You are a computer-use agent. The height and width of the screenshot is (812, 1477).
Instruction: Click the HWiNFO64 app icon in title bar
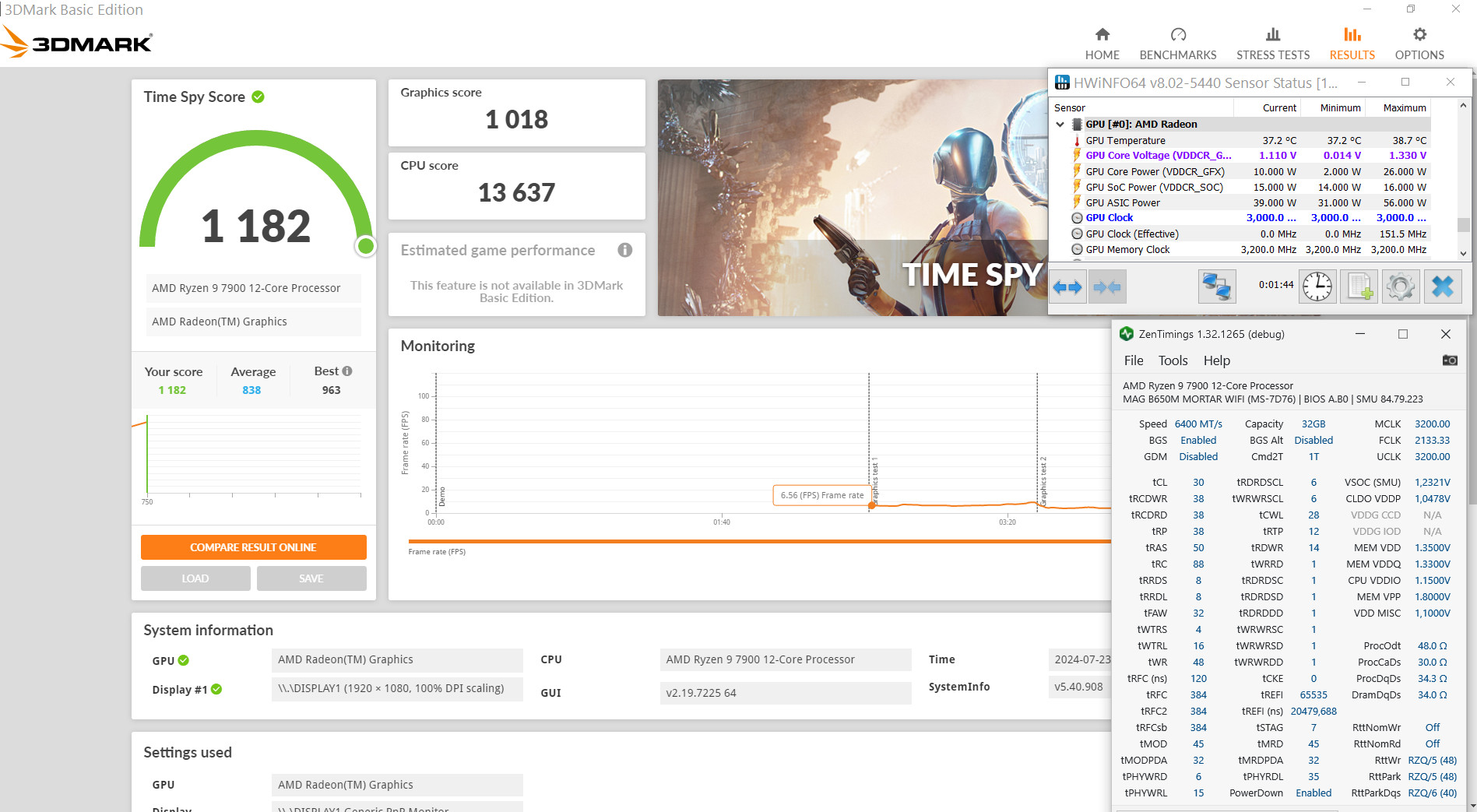point(1062,83)
